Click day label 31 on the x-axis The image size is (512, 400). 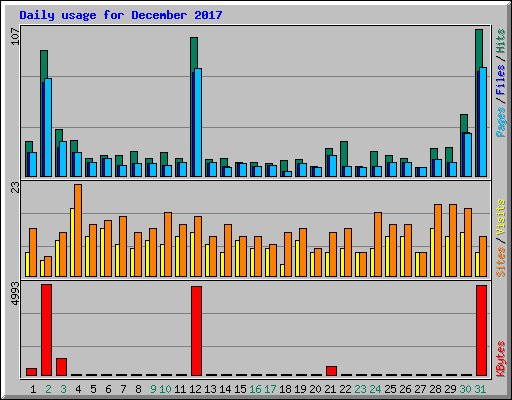[x=480, y=389]
